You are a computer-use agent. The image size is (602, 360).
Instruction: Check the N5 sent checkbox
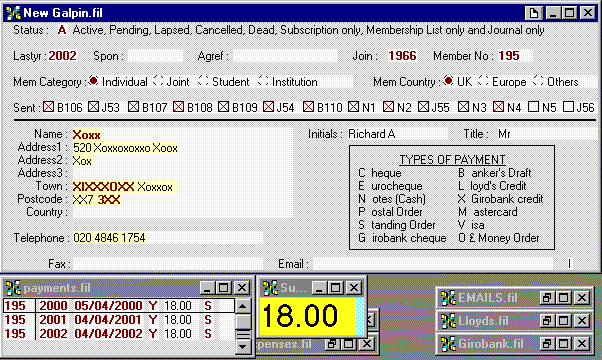click(x=533, y=107)
